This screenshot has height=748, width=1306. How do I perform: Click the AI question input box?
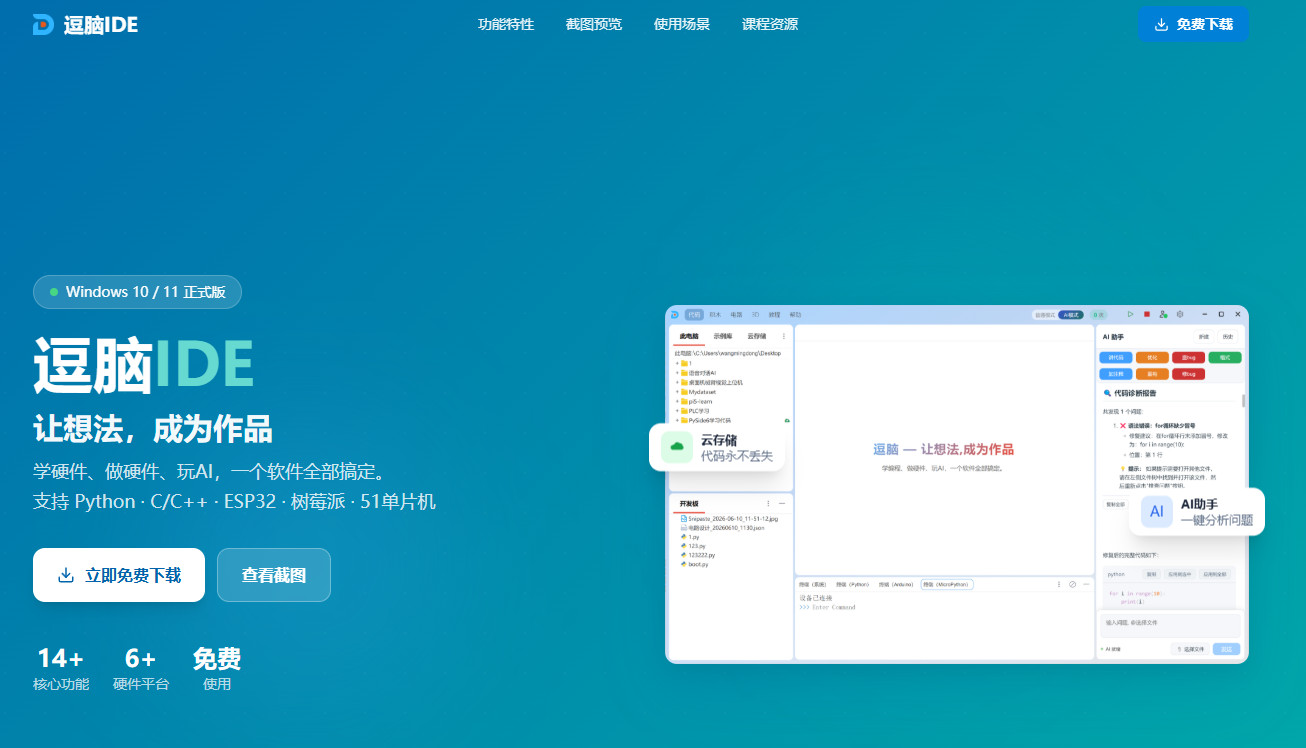pyautogui.click(x=1170, y=624)
